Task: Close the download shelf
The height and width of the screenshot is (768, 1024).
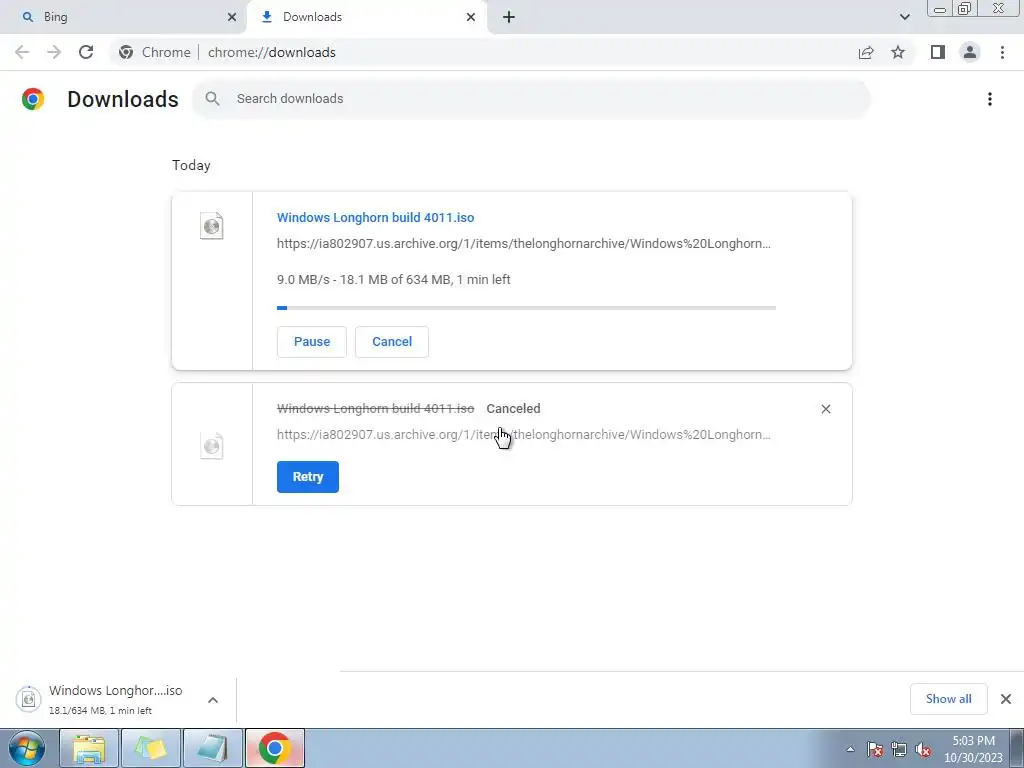Action: [1006, 699]
